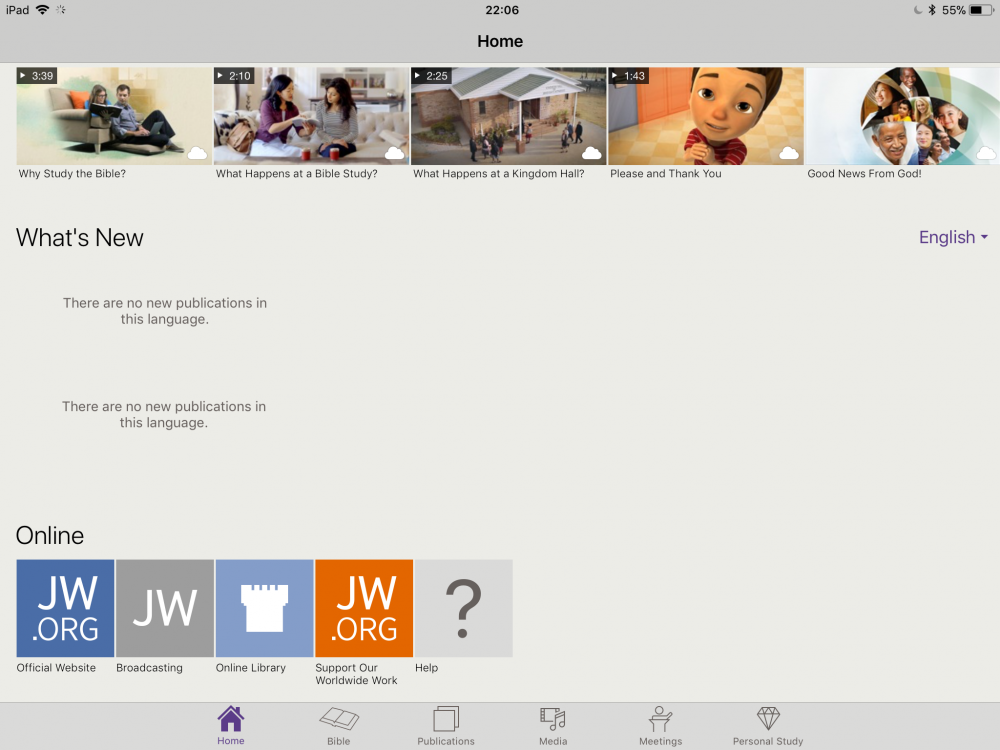The image size is (1000, 750).
Task: Open the JW Broadcasting tile
Action: point(164,608)
